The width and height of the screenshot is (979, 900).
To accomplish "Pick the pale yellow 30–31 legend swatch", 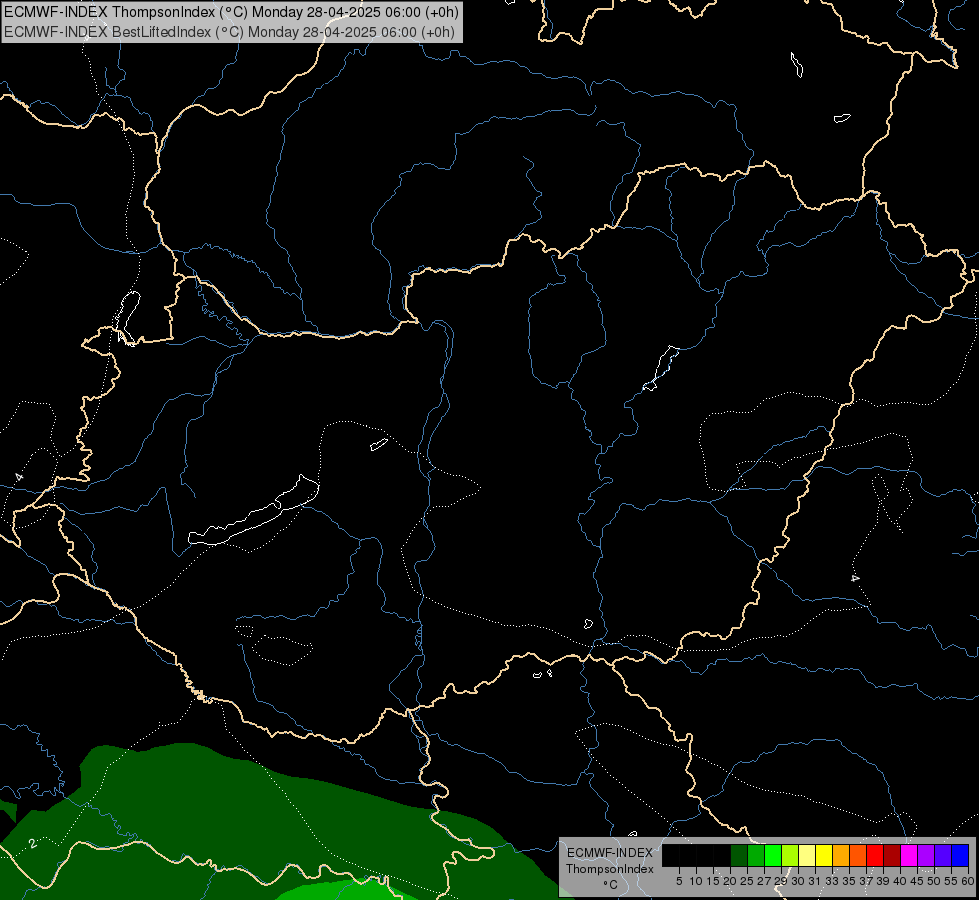I will 807,855.
